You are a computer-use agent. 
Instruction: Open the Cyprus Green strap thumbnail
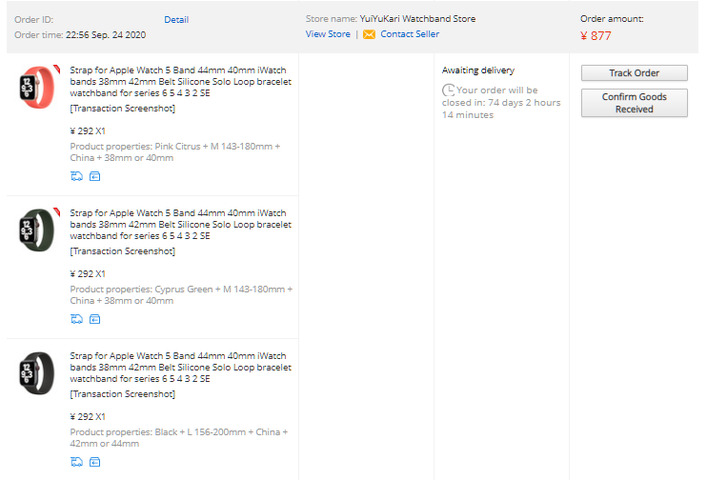(x=37, y=230)
